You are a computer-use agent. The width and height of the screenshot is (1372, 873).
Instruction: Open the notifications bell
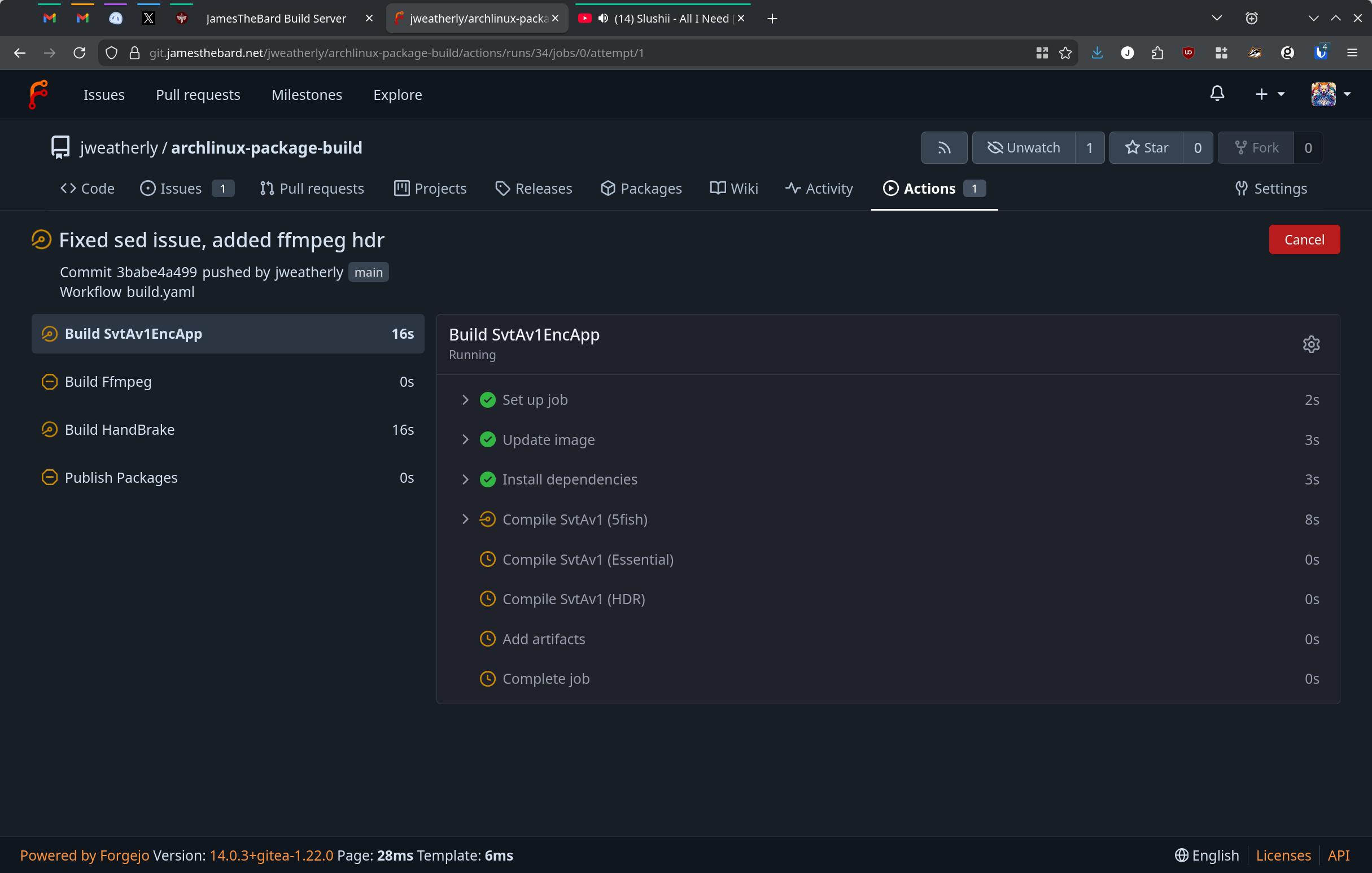click(x=1217, y=94)
